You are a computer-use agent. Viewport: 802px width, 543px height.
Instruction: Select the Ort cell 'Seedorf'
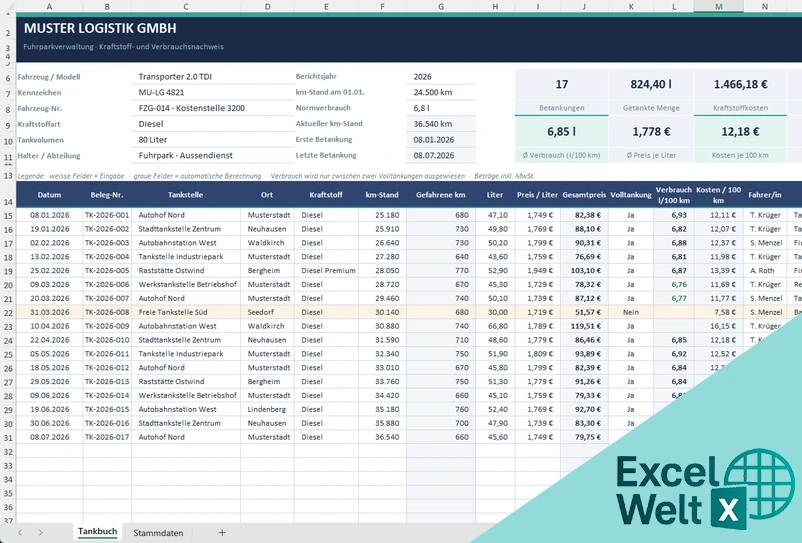point(268,312)
